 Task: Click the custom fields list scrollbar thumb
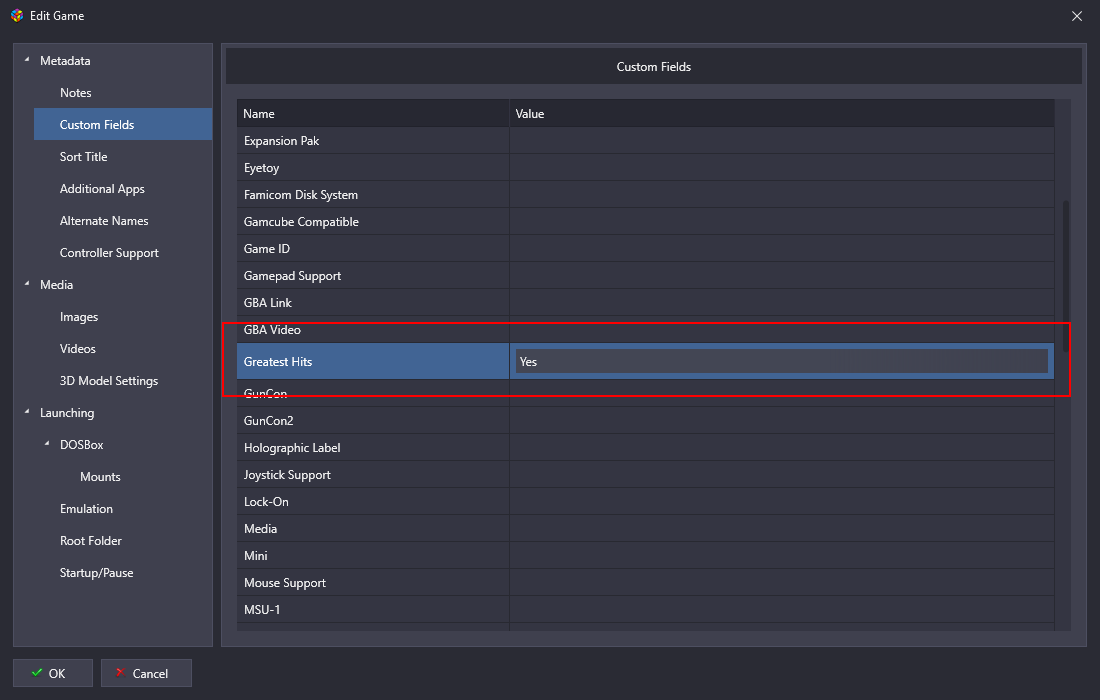(1066, 276)
